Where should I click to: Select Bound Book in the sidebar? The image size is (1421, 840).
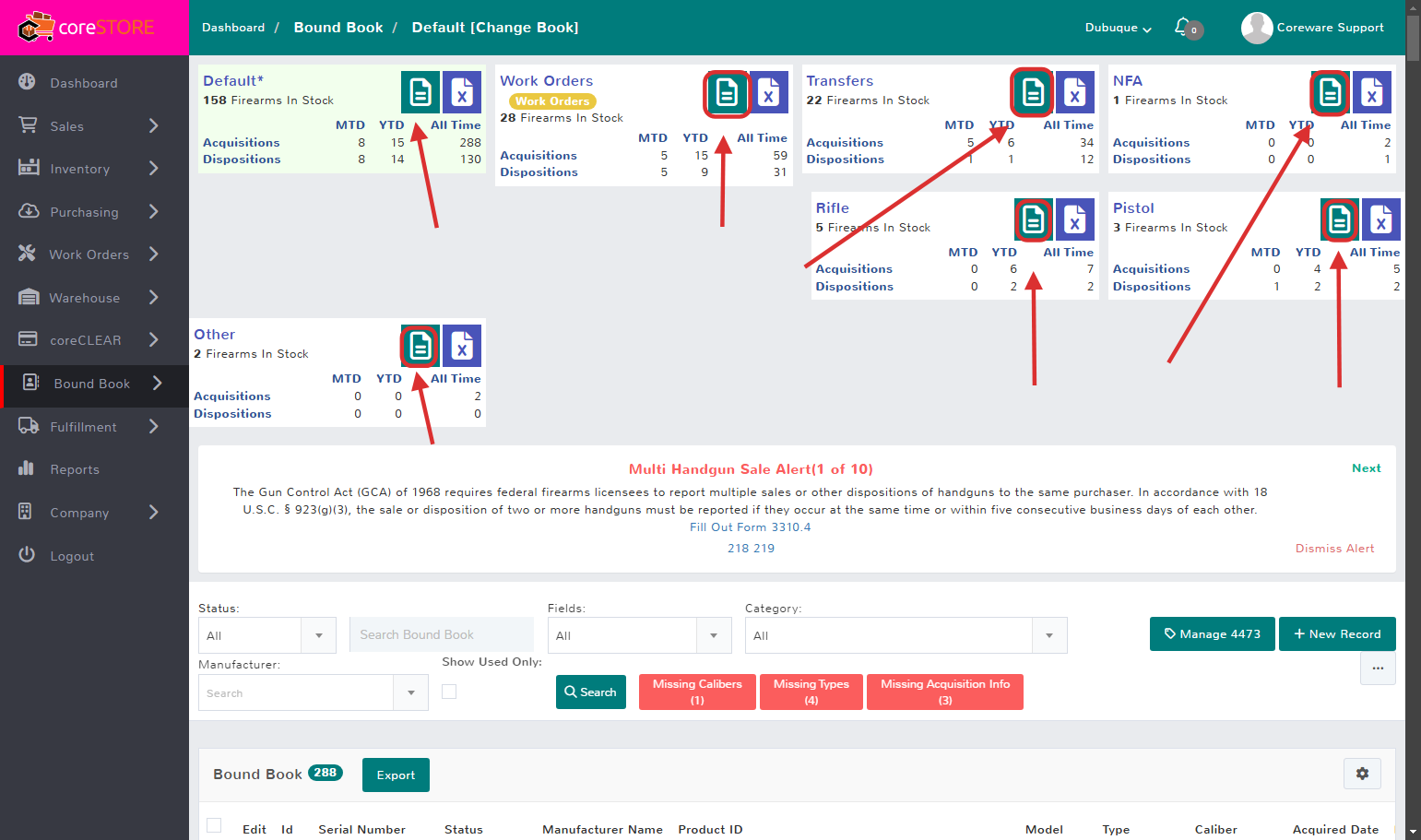tap(94, 384)
